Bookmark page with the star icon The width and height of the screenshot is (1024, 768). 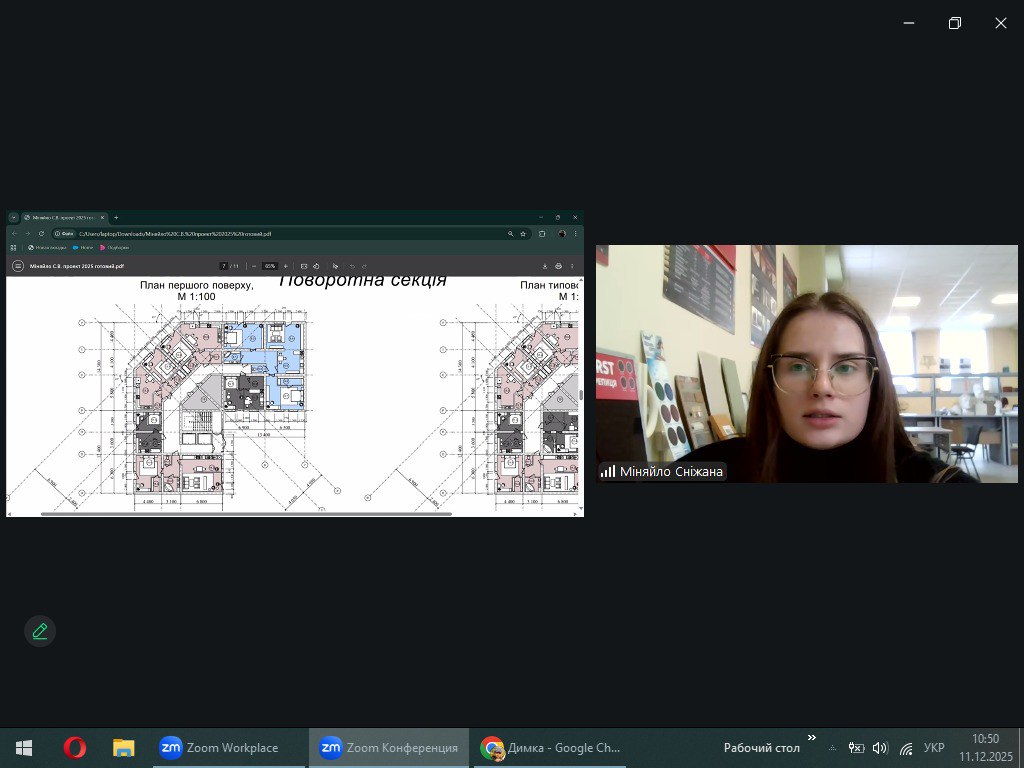(x=523, y=234)
